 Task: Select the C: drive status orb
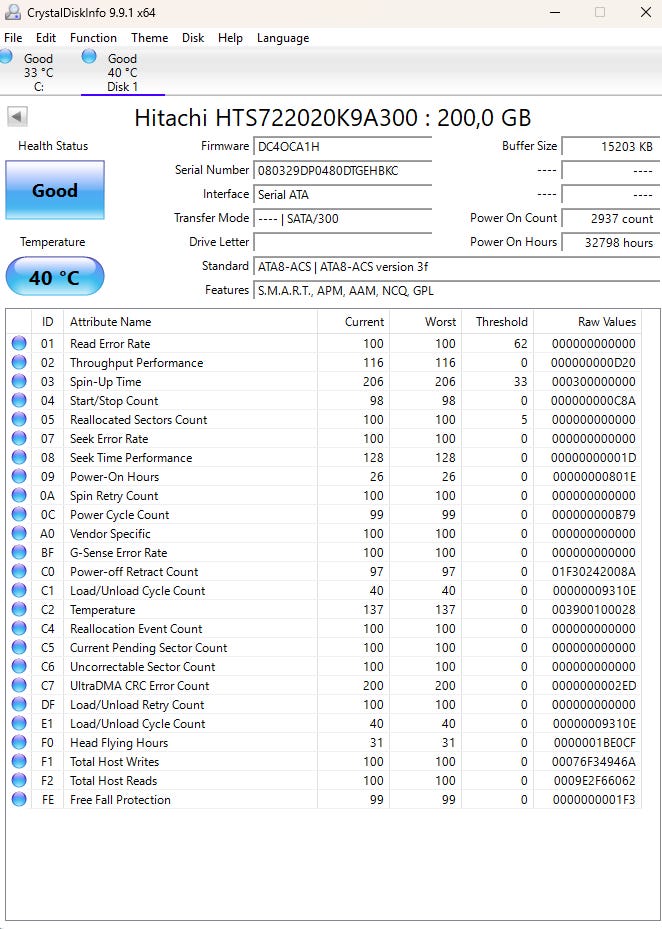click(x=6, y=56)
